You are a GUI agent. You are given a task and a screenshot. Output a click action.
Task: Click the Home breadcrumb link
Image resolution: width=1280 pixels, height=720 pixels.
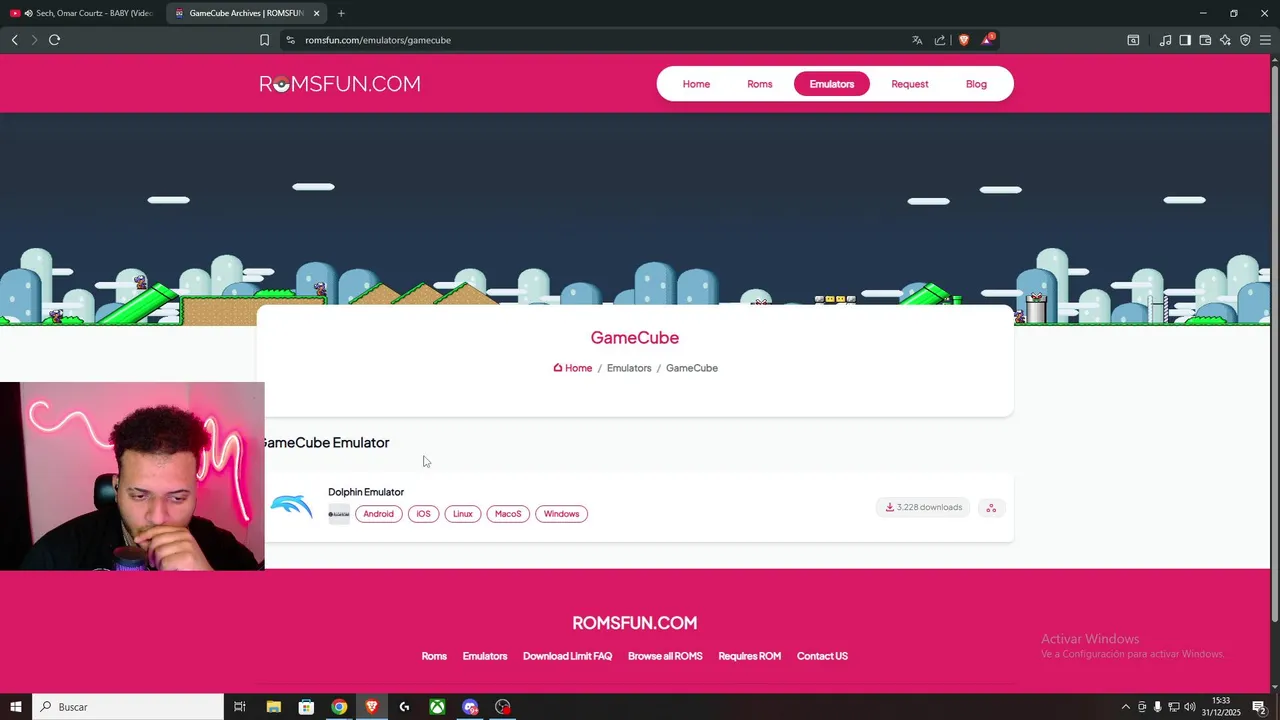point(573,368)
